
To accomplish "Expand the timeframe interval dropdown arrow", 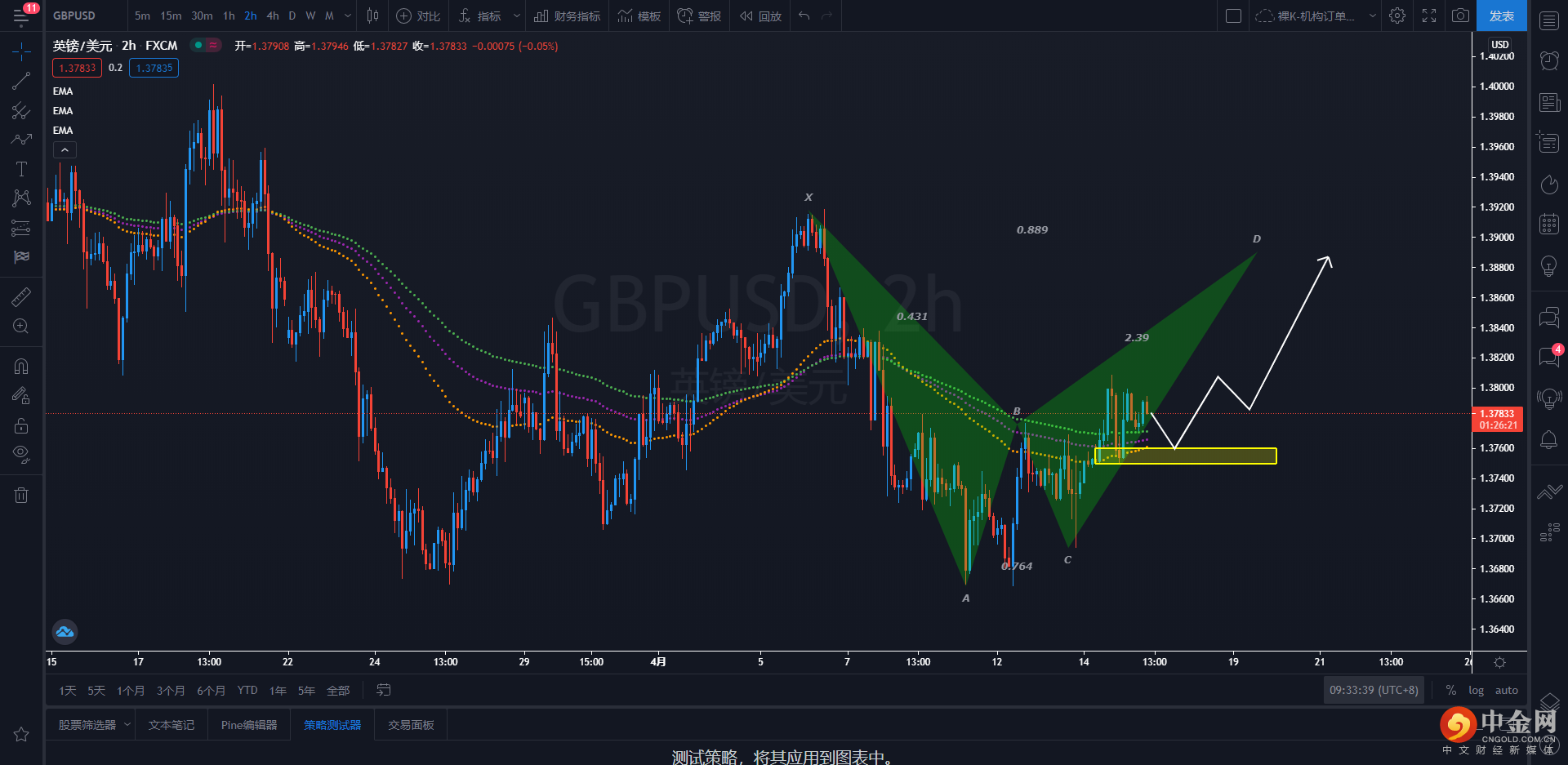I will pos(348,16).
